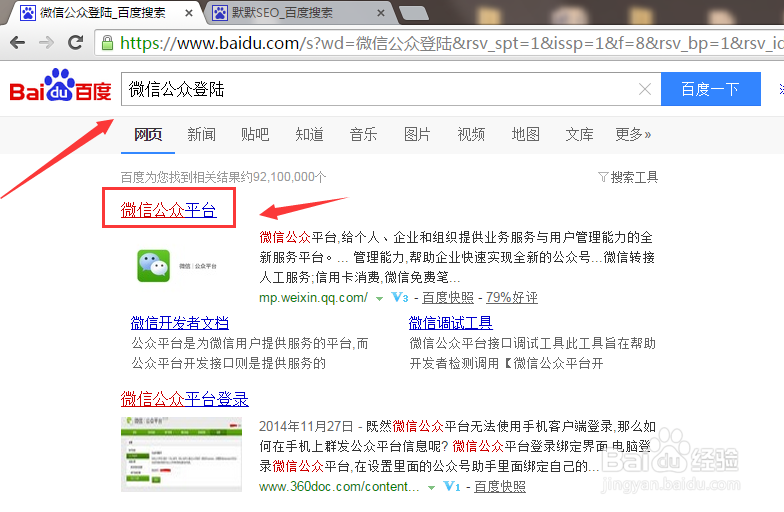Open the 搜索工具 search tools
Viewport: 784px width, 512px height.
(634, 177)
